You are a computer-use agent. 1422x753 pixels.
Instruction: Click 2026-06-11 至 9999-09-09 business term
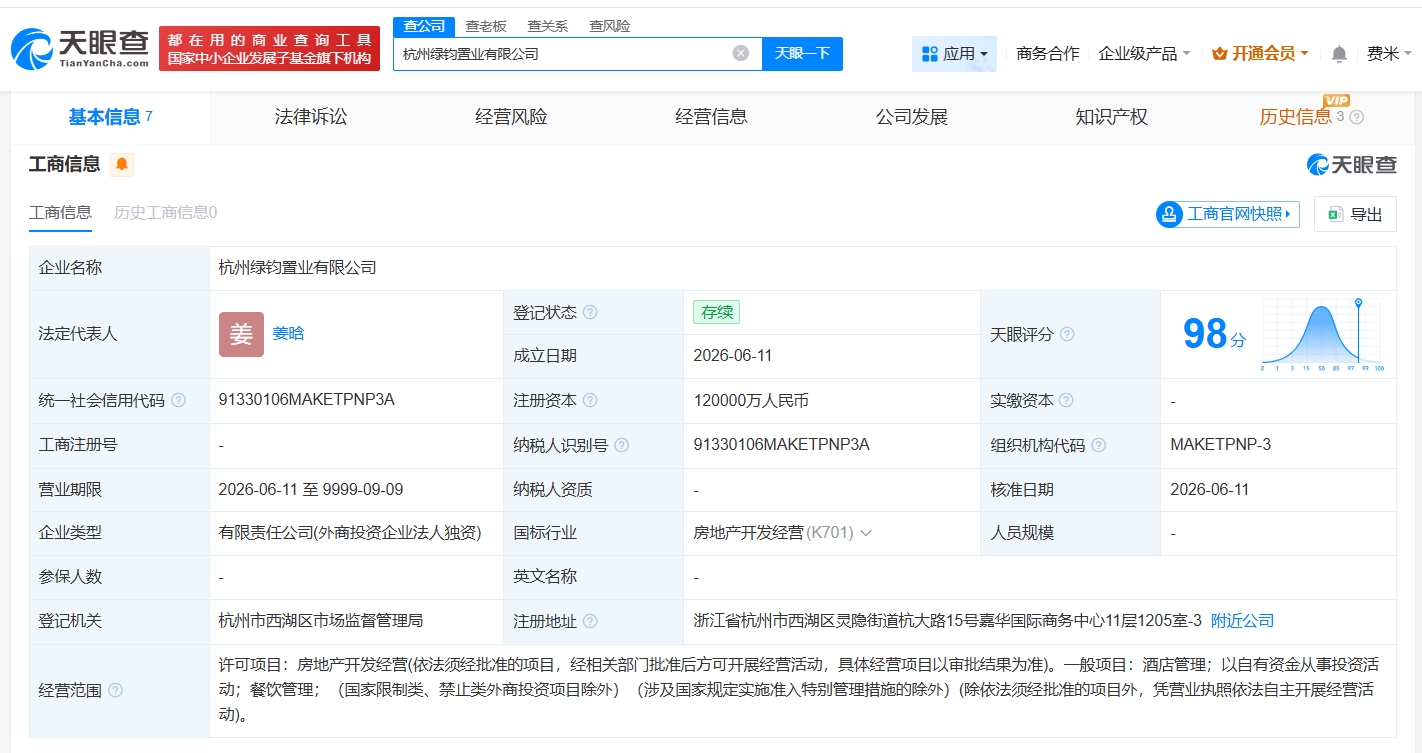tap(311, 489)
